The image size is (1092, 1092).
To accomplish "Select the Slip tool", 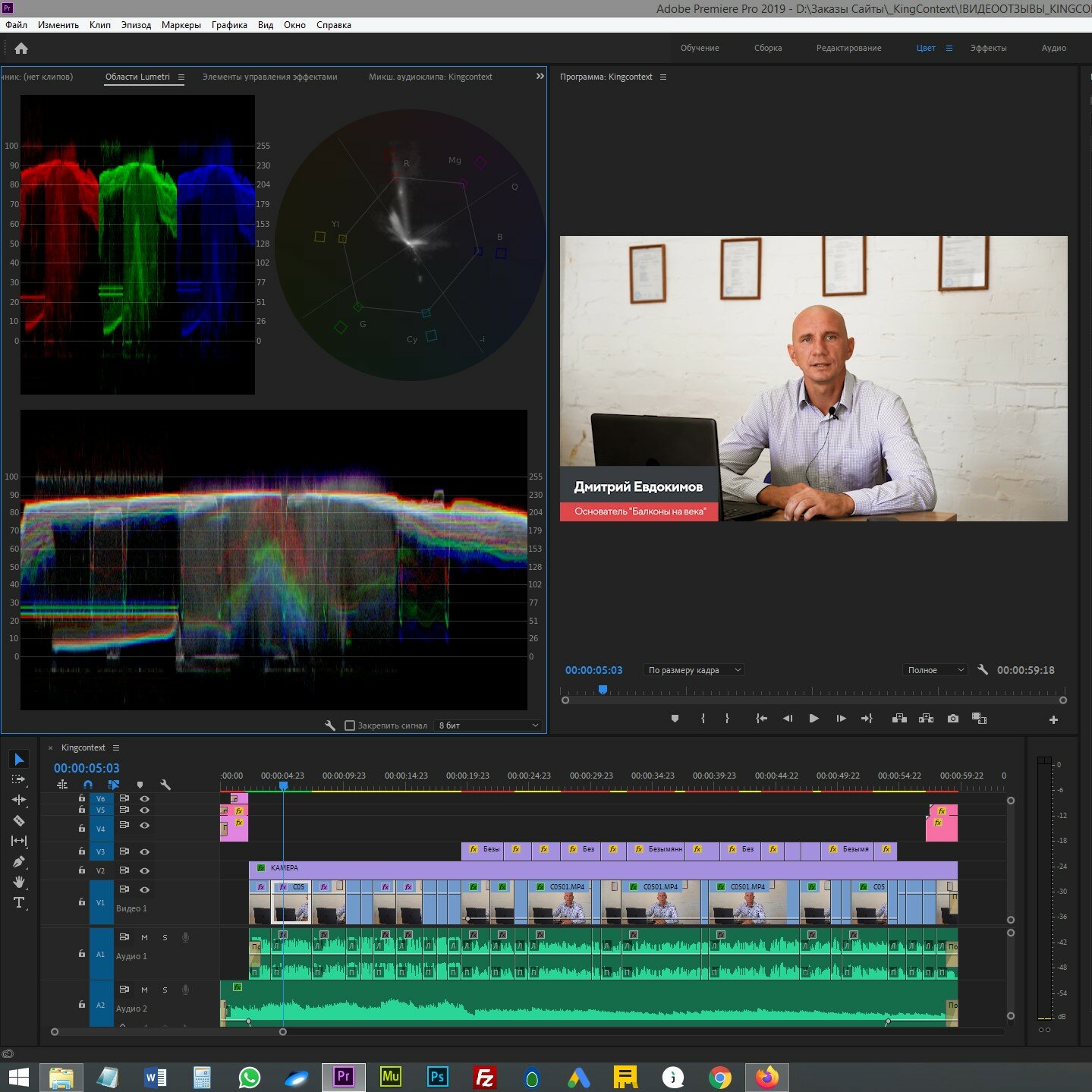I will 19,841.
